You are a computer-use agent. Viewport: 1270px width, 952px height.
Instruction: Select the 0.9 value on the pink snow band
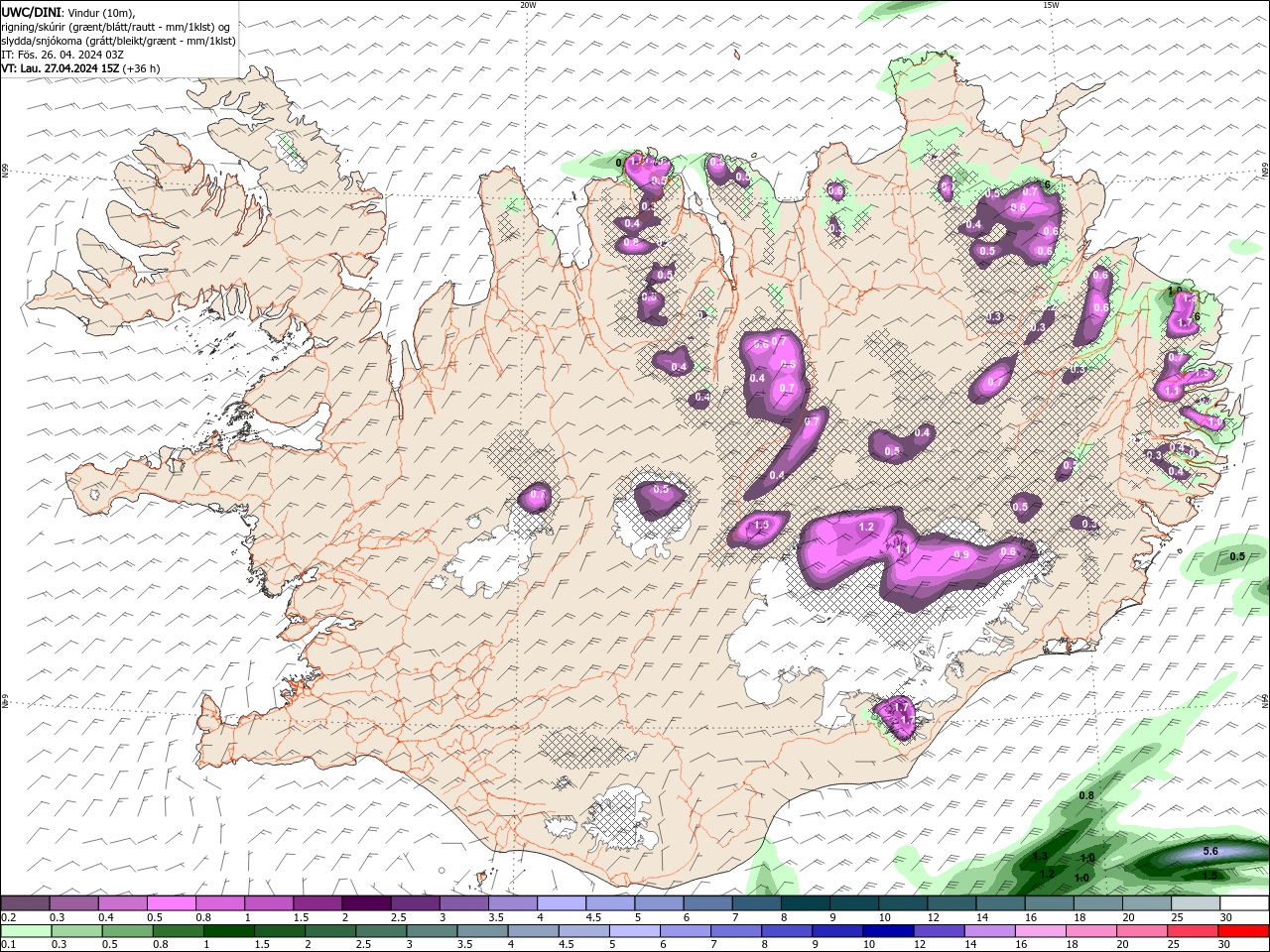tap(960, 554)
